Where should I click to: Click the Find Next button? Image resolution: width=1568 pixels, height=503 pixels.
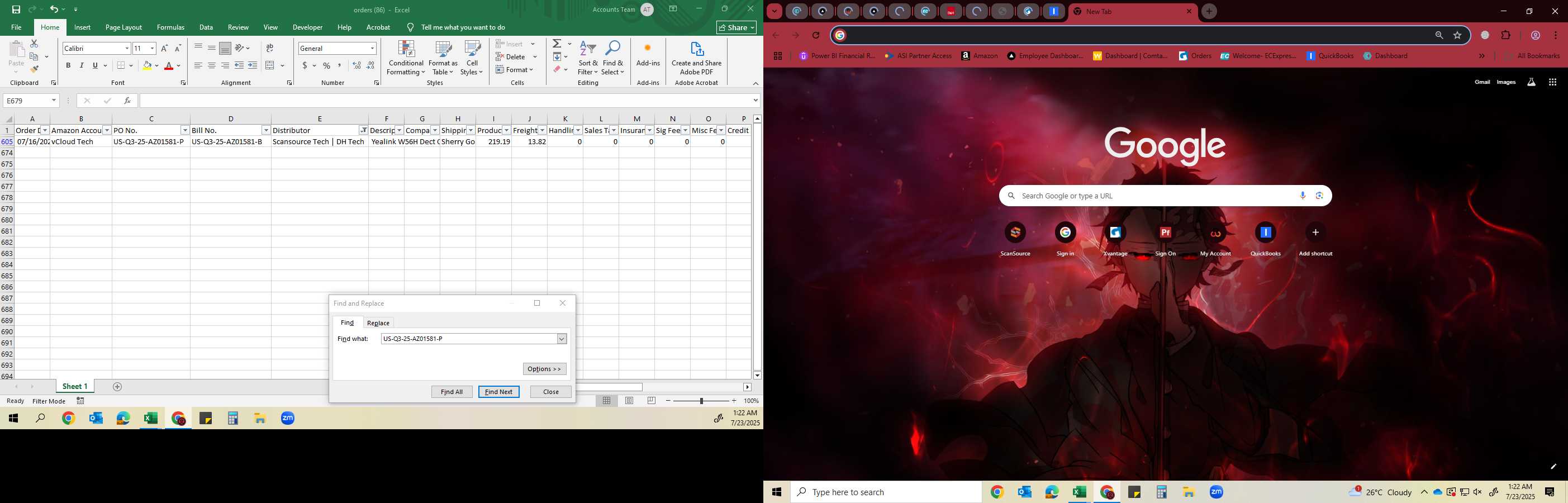pos(498,392)
